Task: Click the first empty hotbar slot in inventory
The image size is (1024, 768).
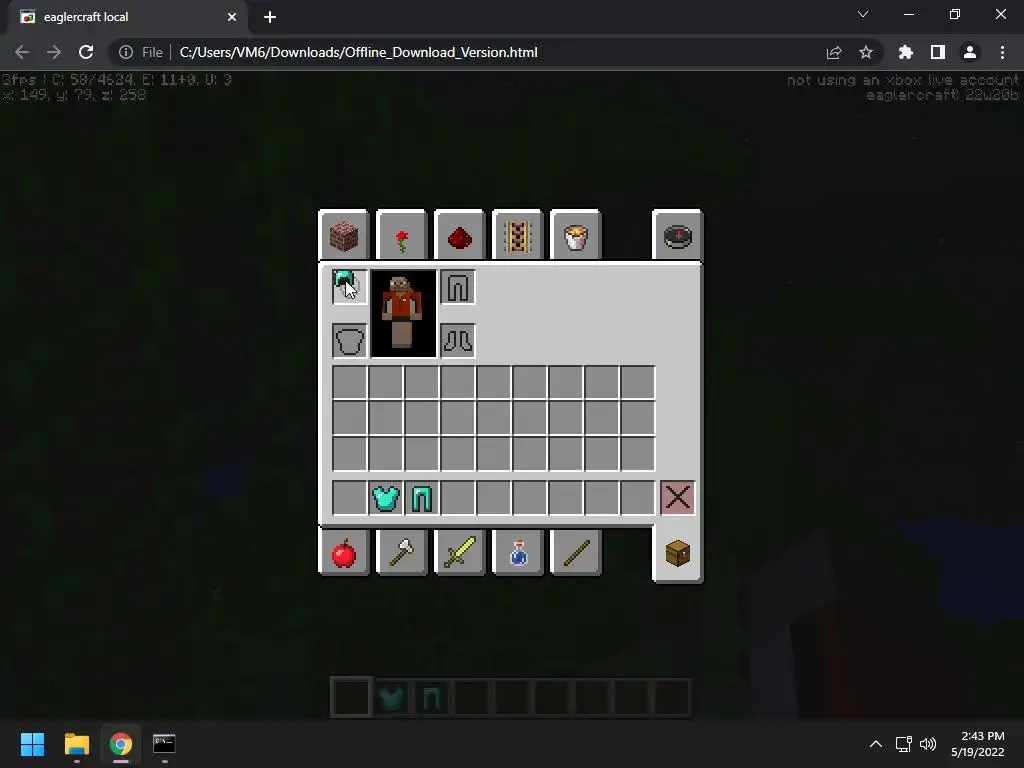Action: pyautogui.click(x=349, y=498)
